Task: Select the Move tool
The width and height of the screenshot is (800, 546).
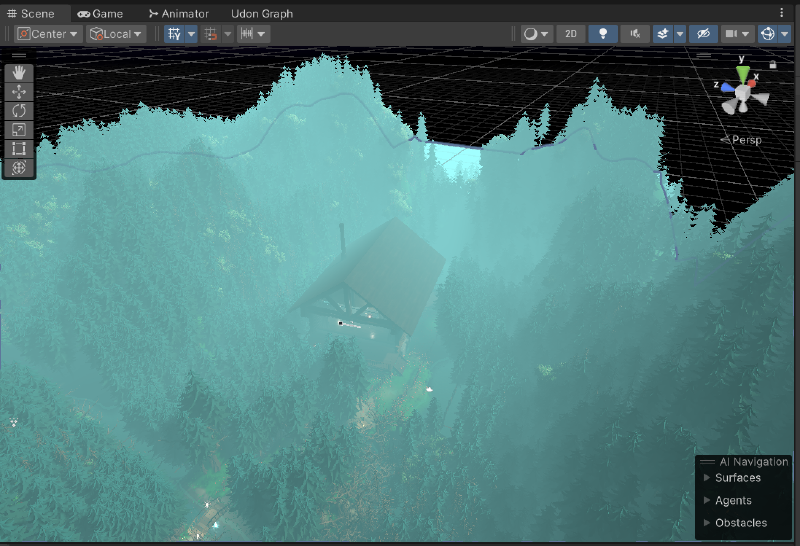Action: coord(20,92)
